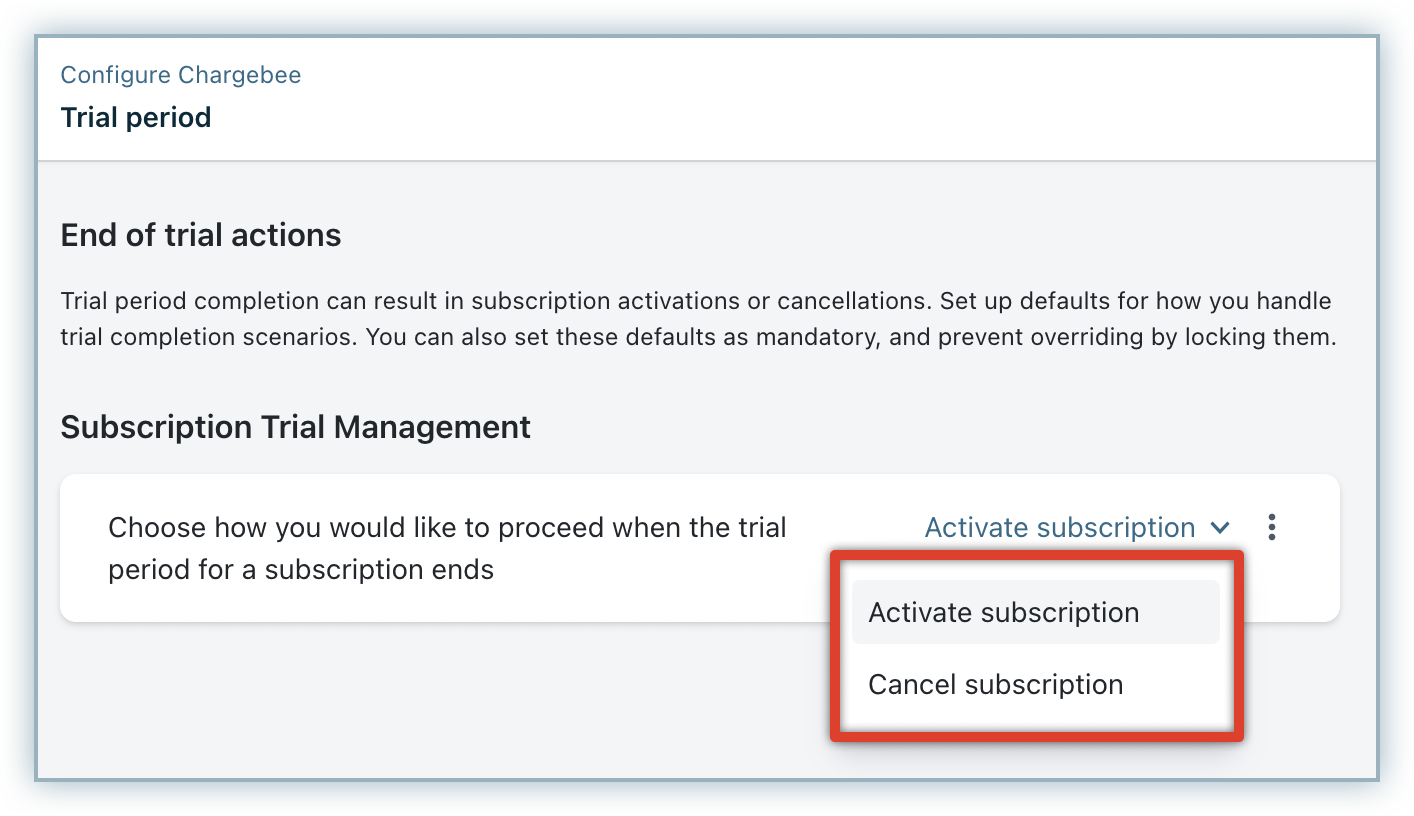Image resolution: width=1414 pixels, height=816 pixels.
Task: Click the trial completion description paragraph
Action: coord(699,319)
